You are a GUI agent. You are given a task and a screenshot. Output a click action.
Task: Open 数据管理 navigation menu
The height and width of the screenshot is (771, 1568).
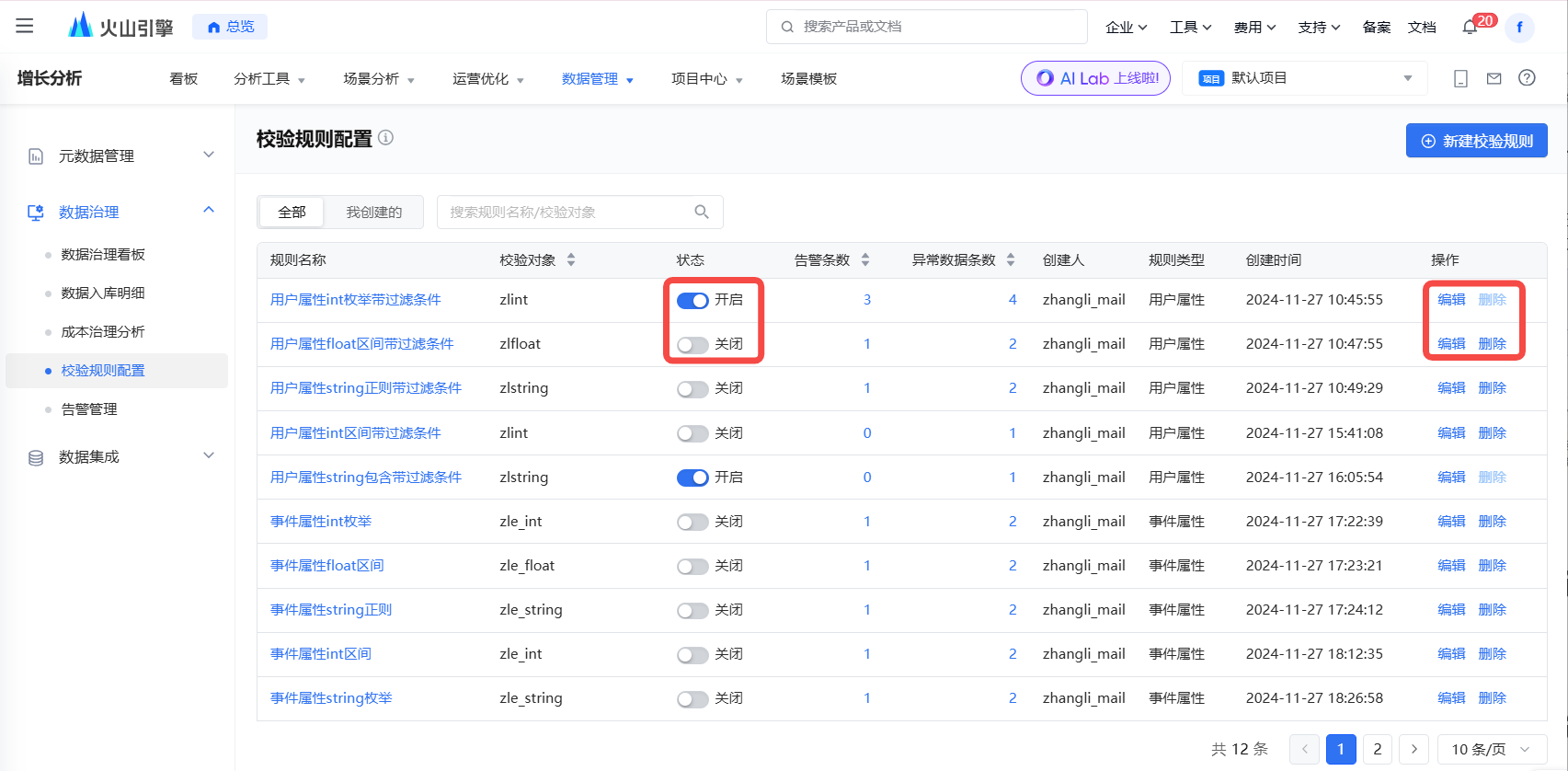click(598, 79)
